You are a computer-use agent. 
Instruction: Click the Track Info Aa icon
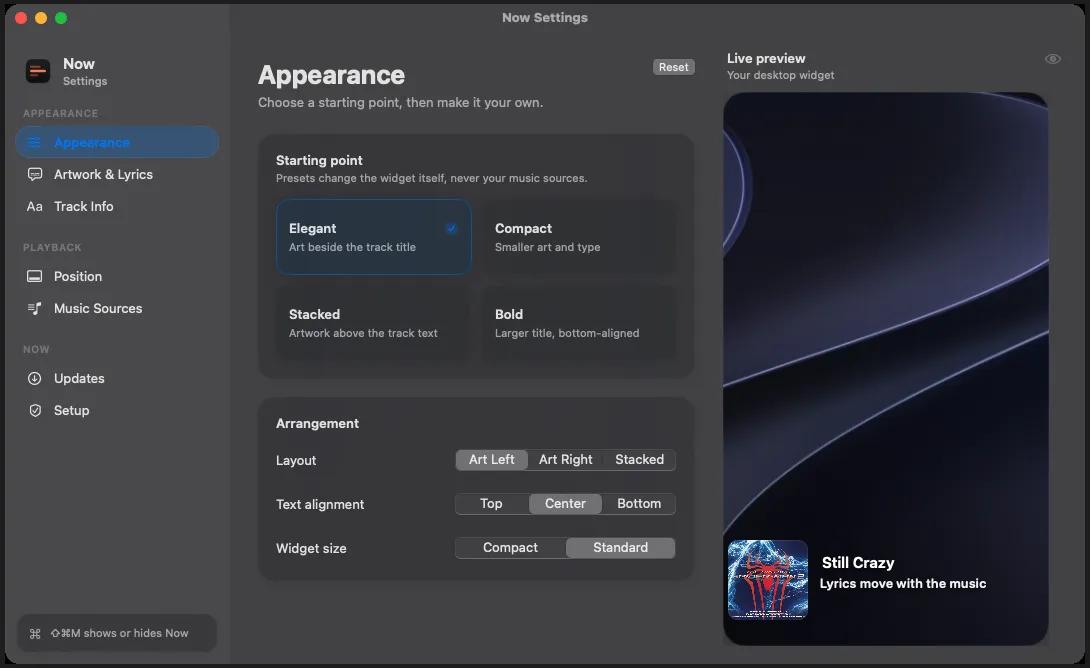pyautogui.click(x=34, y=206)
